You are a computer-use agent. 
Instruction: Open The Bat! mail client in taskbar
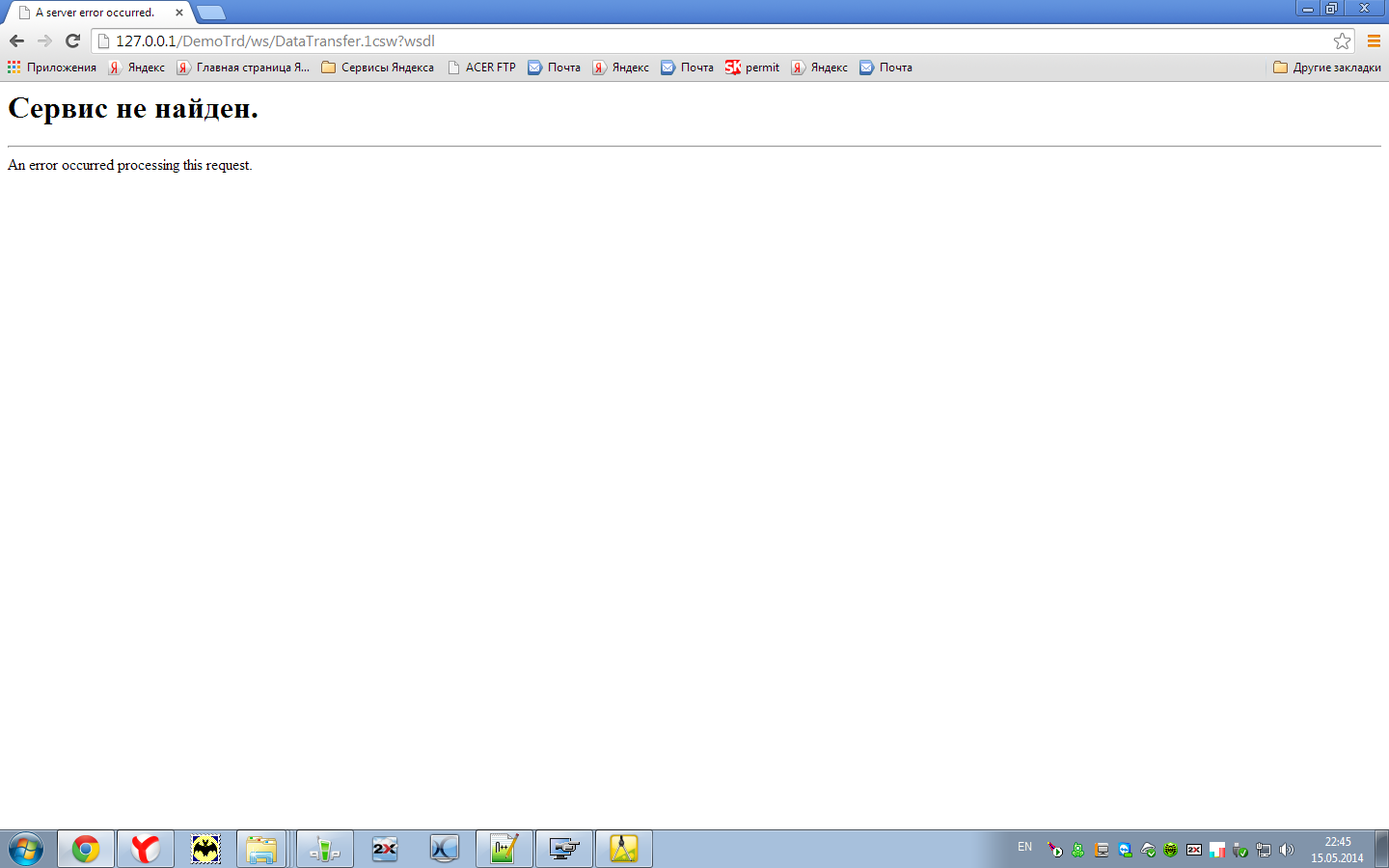point(205,849)
